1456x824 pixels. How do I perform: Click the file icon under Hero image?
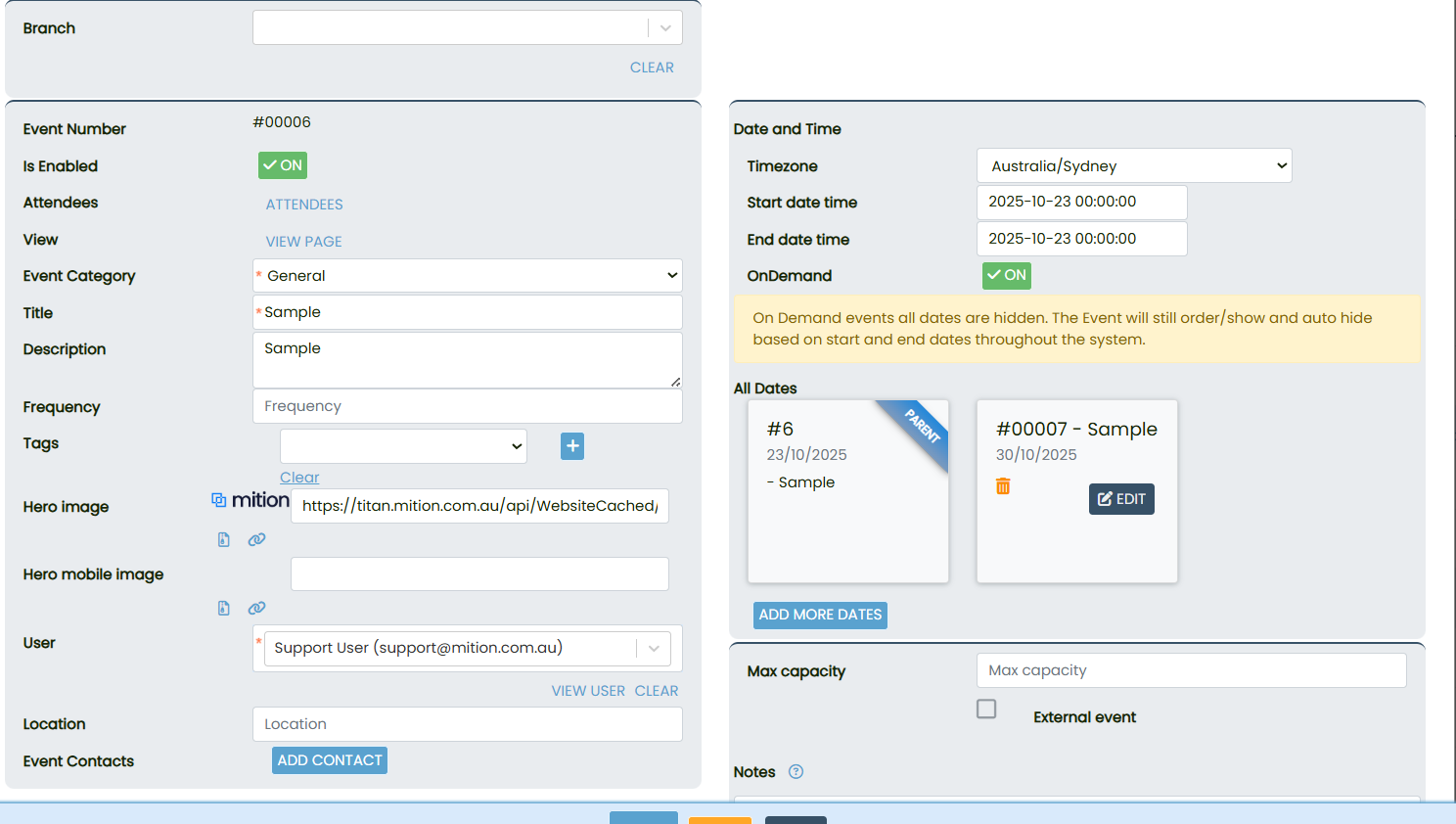coord(224,539)
